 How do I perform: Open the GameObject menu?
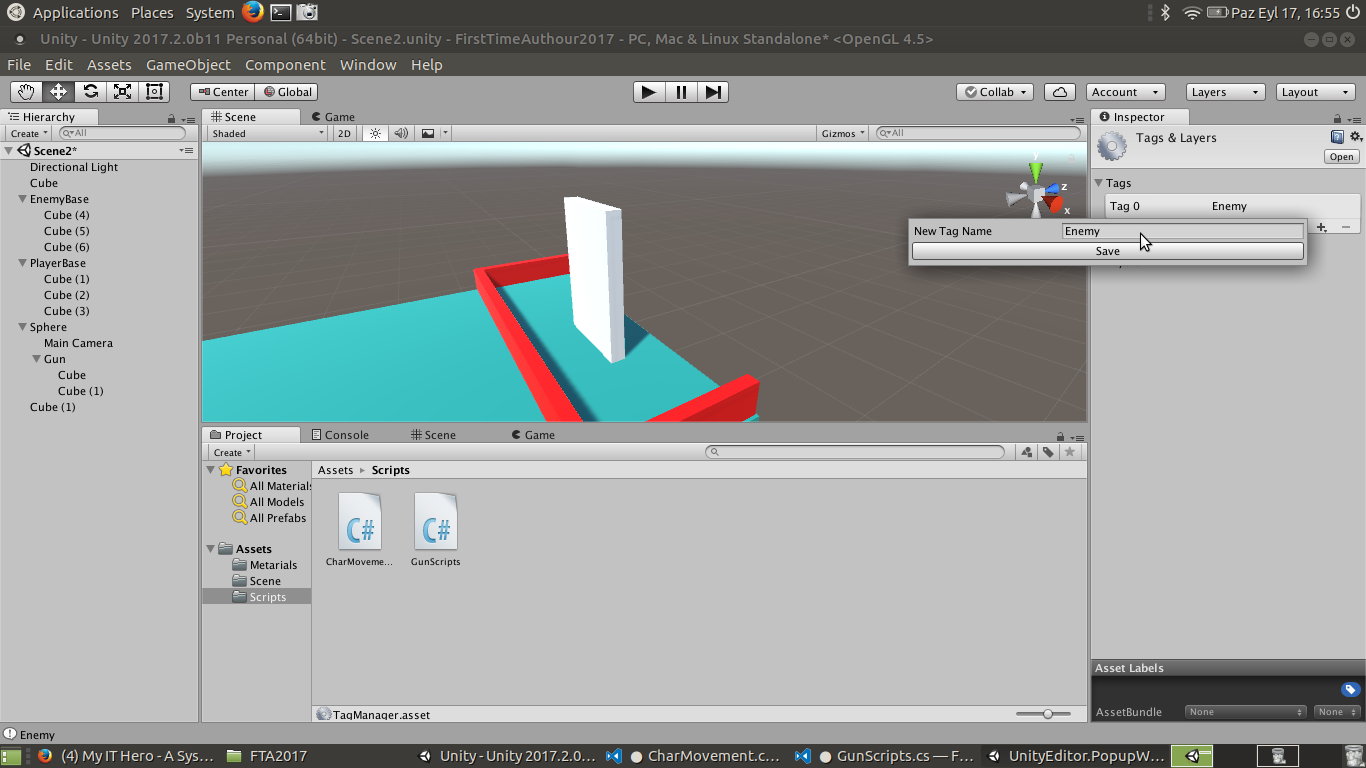tap(188, 65)
